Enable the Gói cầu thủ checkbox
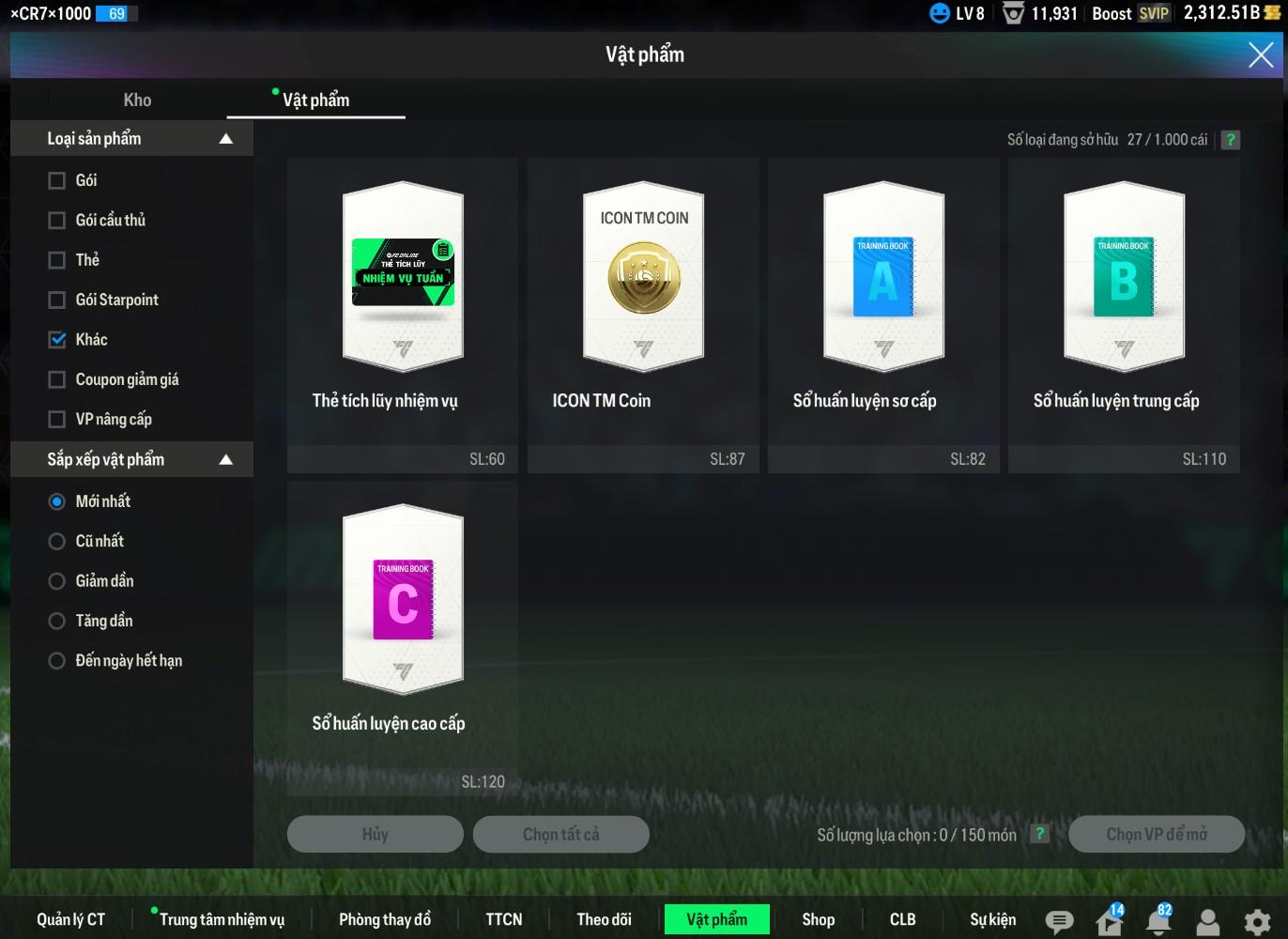 click(x=57, y=221)
